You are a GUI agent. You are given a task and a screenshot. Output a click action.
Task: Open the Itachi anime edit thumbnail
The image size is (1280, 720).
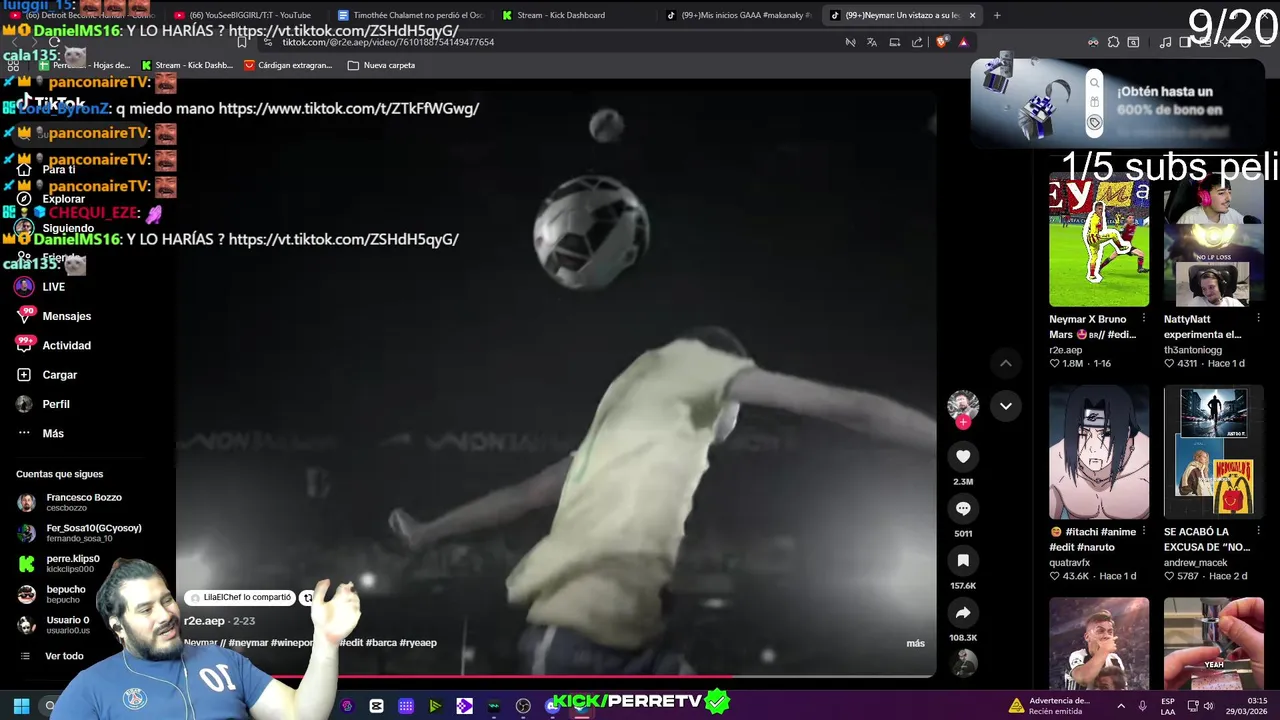(x=1099, y=452)
